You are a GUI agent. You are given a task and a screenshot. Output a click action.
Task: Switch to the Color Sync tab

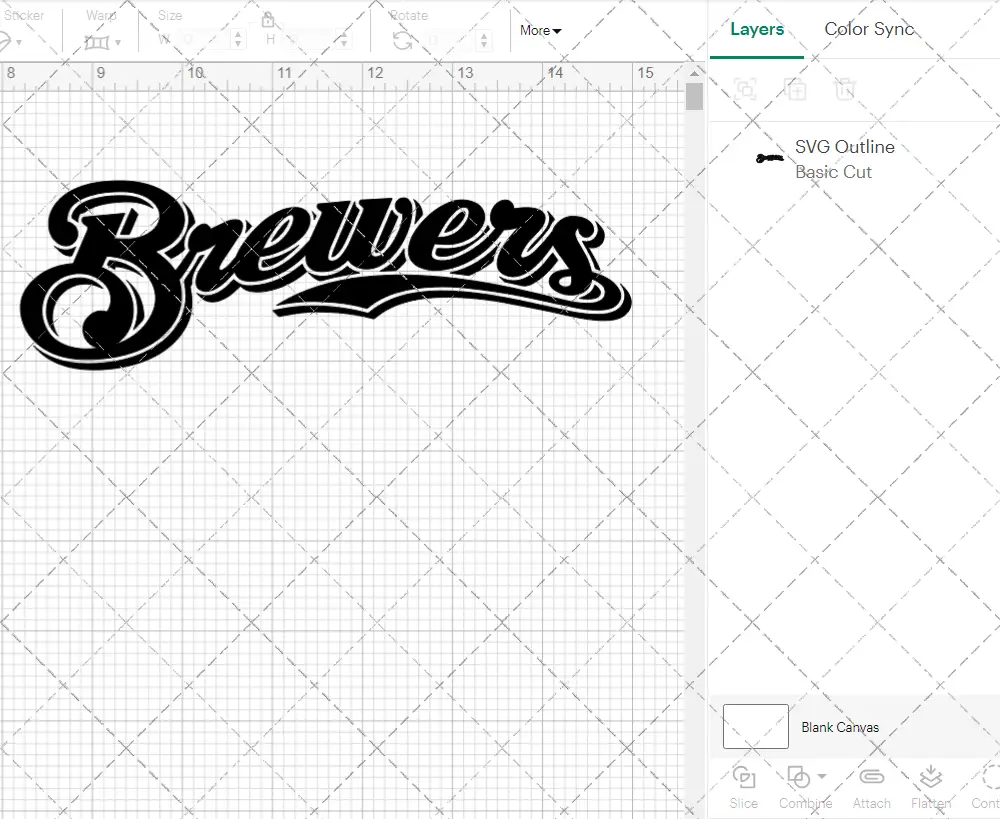[x=869, y=29]
